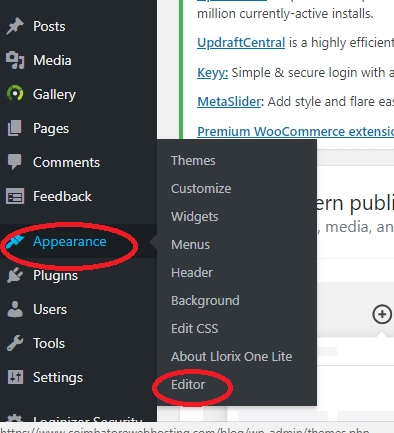Open Editor from Appearance submenu

point(188,385)
